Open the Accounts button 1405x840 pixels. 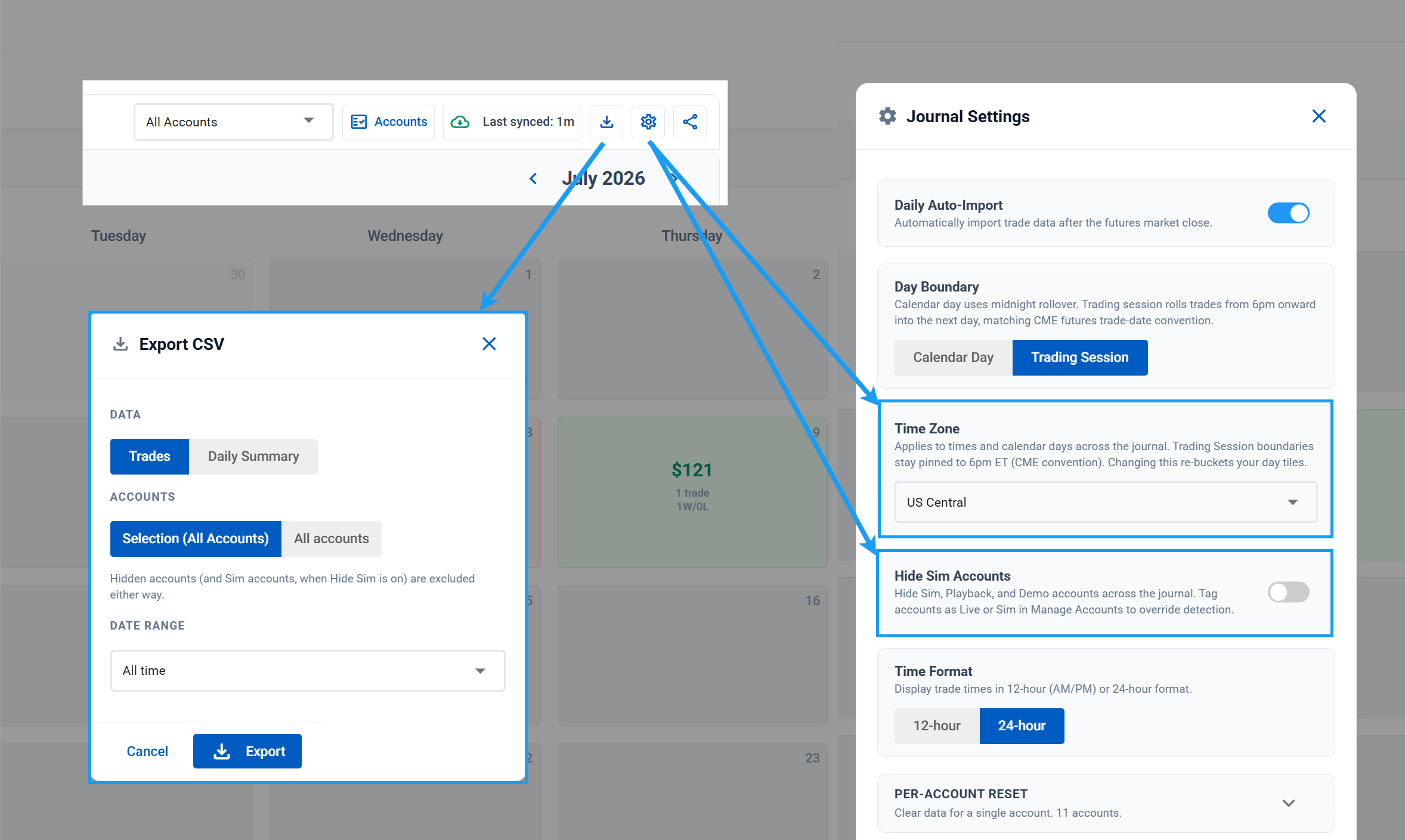tap(389, 122)
